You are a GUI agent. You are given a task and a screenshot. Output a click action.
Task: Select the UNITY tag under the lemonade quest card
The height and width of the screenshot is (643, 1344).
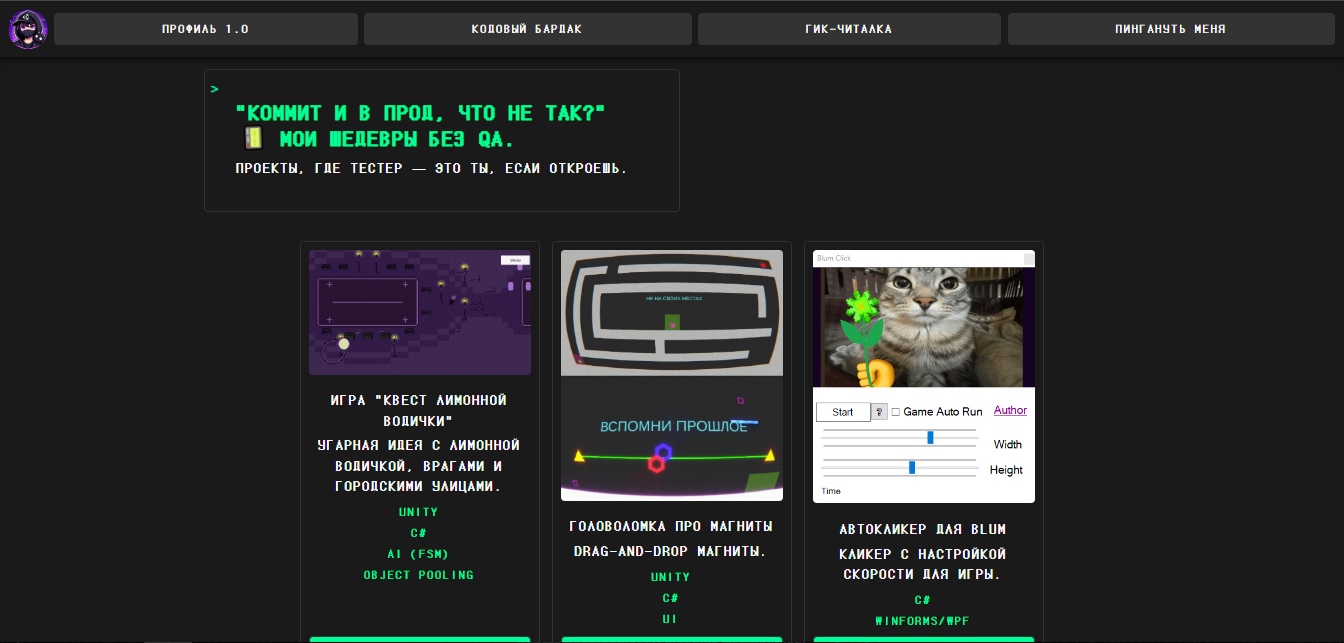[x=419, y=511]
